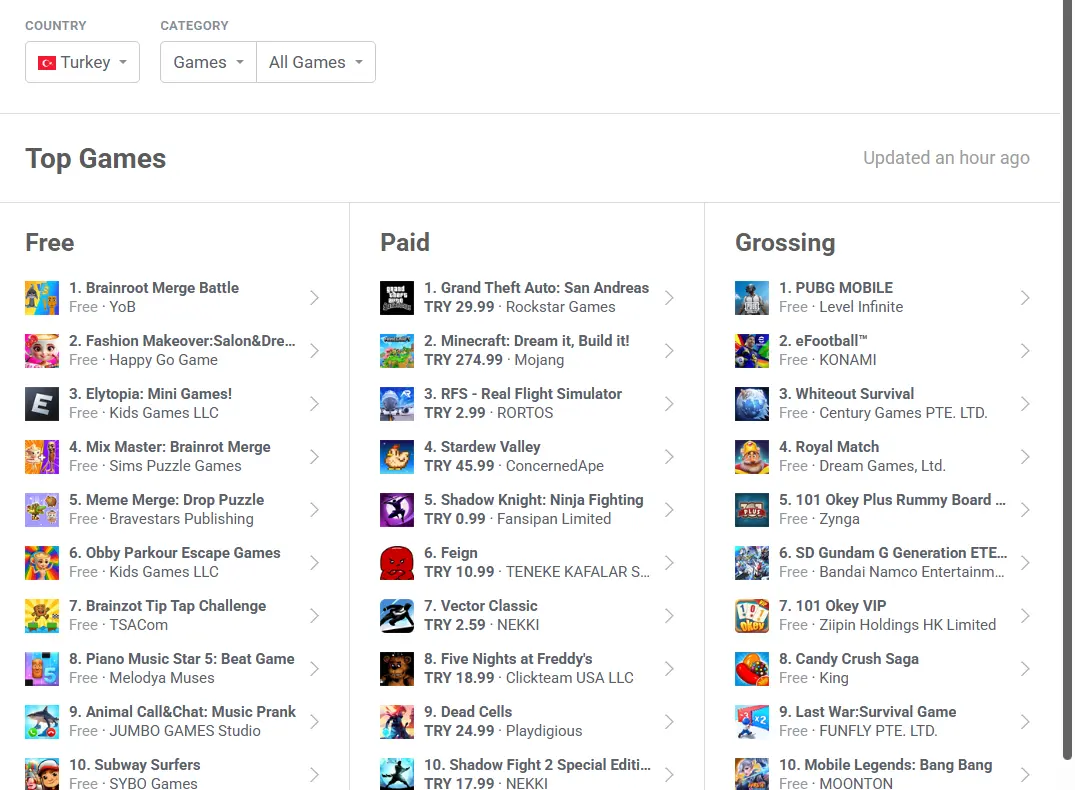The image size is (1075, 790).
Task: Expand chevron for Fashion Makeover row
Action: [x=314, y=350]
